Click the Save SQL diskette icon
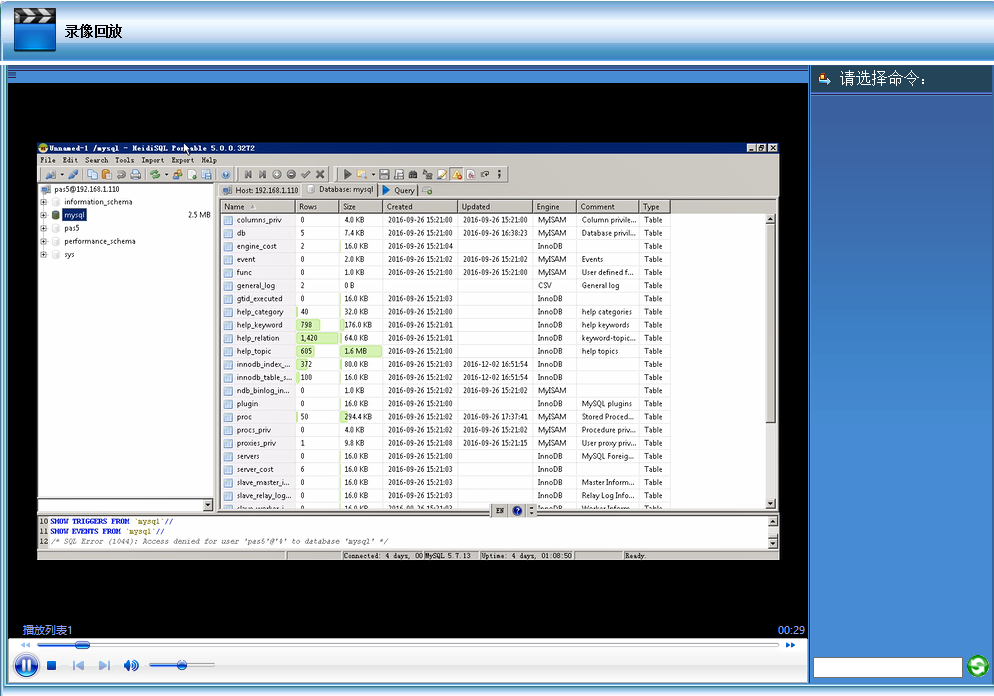This screenshot has width=994, height=696. 384,174
